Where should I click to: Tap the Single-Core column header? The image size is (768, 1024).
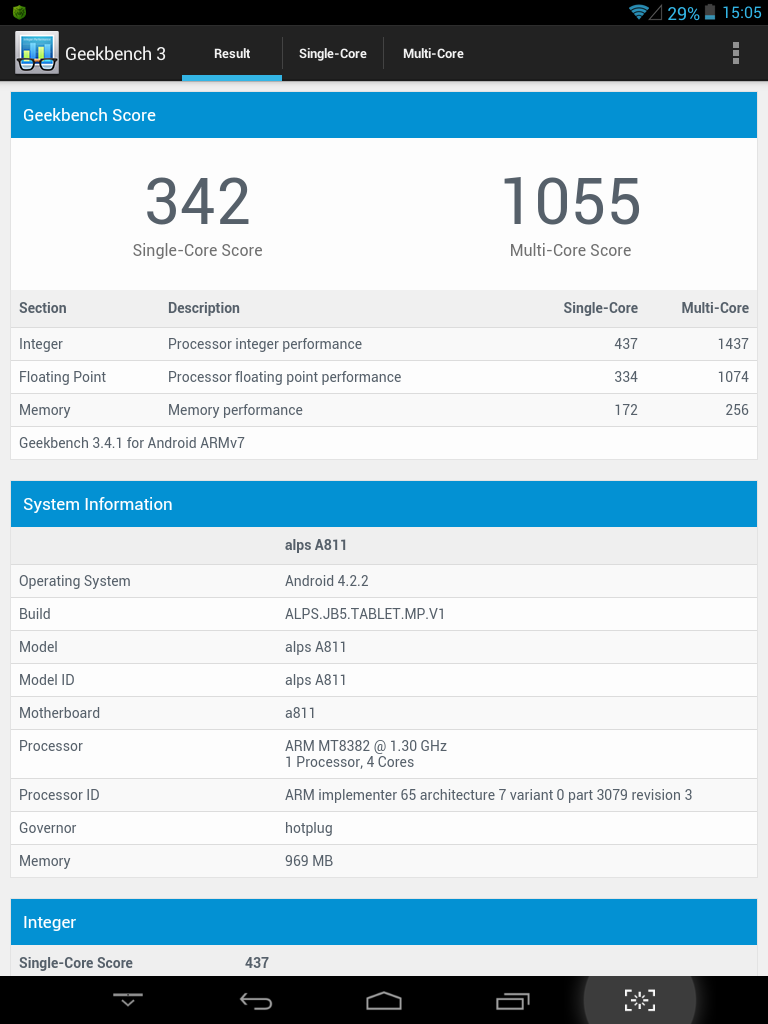point(600,308)
